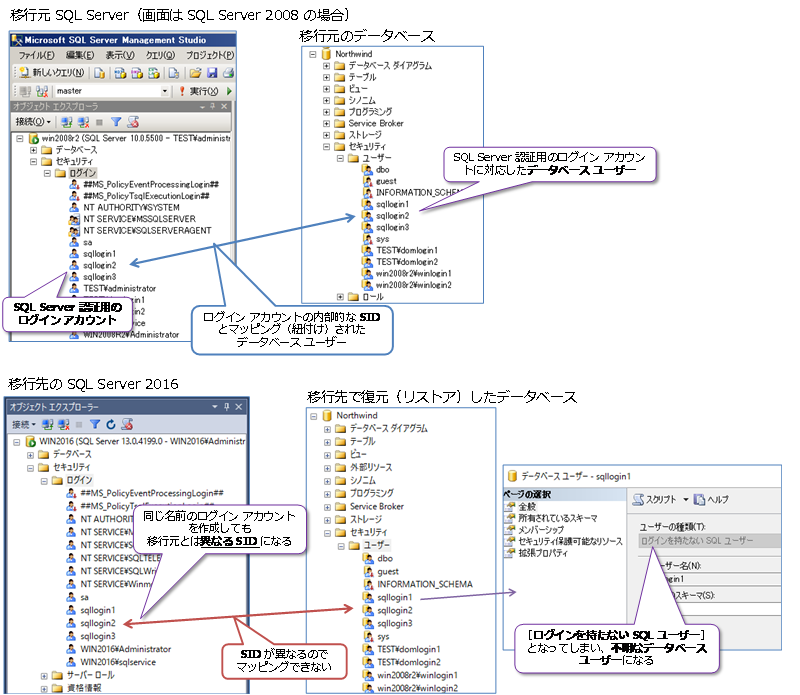Click the Change Connection icon left of master dropdown

(x=42, y=91)
